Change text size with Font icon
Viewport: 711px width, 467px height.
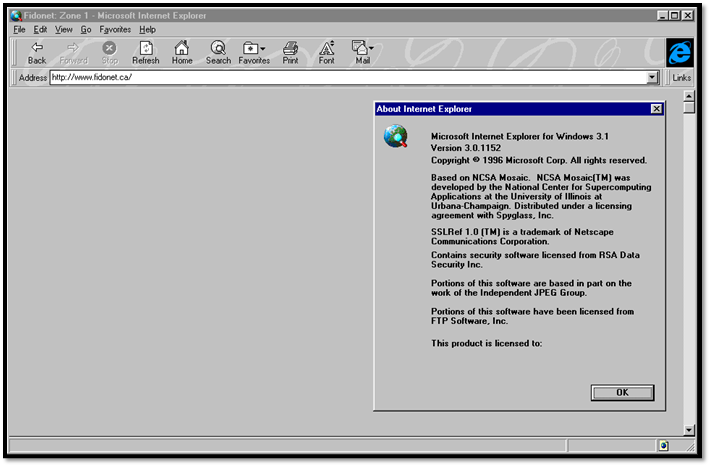pos(326,48)
